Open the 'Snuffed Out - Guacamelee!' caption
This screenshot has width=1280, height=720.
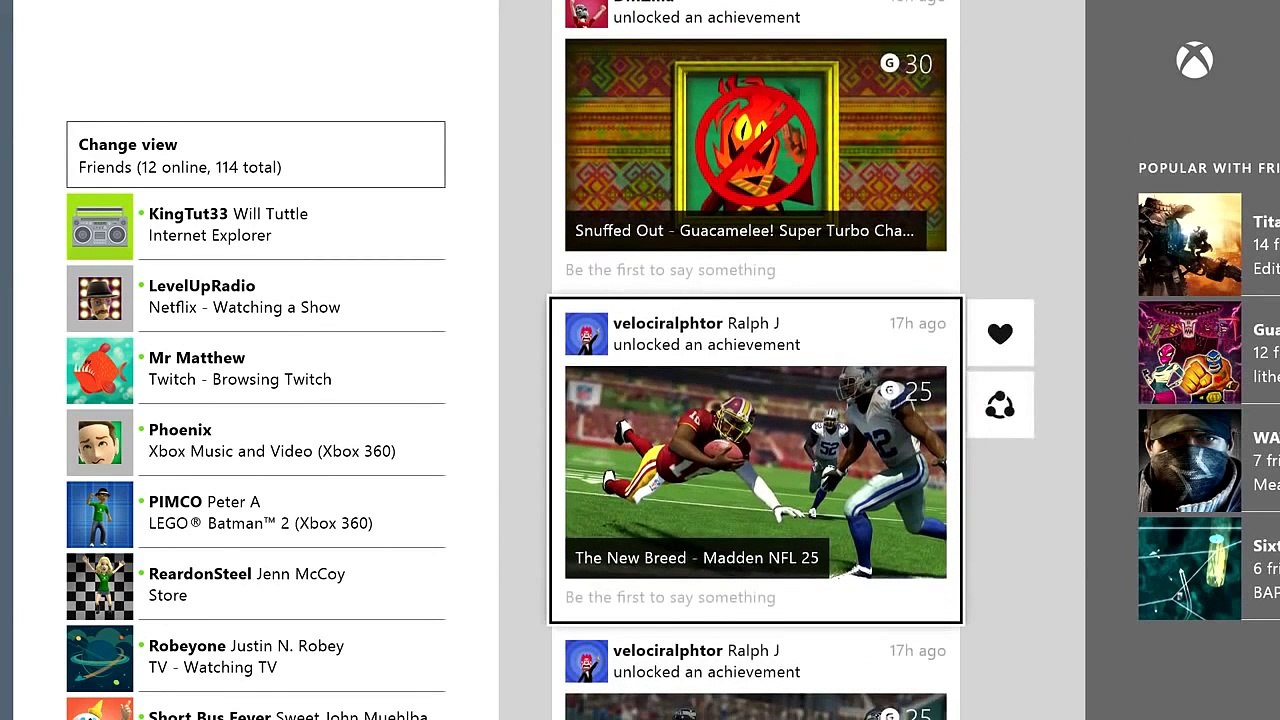tap(744, 231)
